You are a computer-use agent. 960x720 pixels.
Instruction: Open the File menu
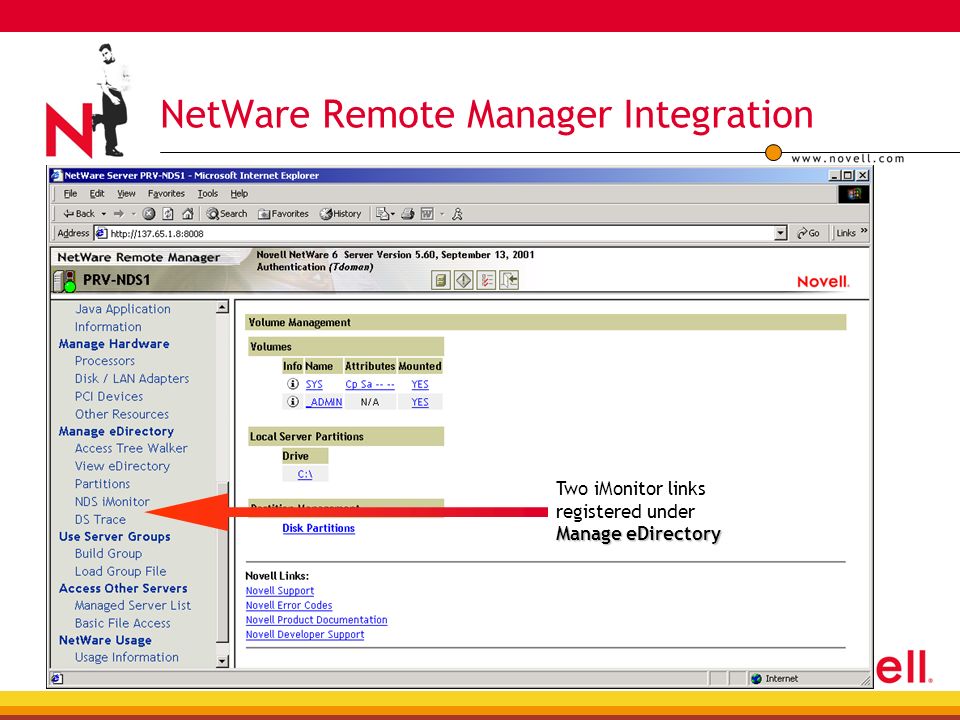coord(70,193)
